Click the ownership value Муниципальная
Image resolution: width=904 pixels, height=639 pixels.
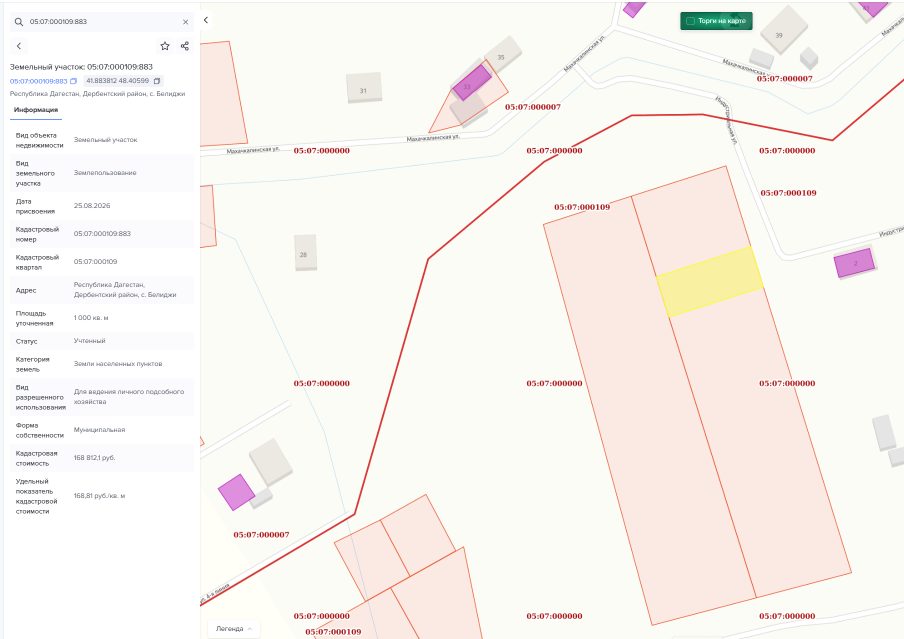tap(99, 430)
